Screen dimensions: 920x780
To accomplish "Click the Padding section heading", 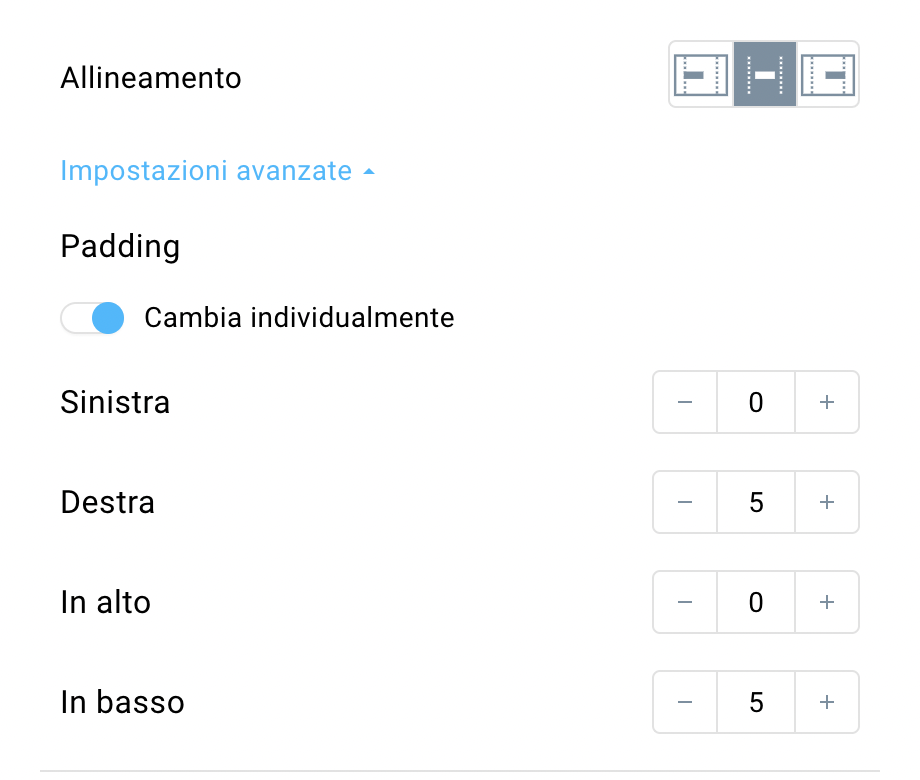I will tap(120, 247).
